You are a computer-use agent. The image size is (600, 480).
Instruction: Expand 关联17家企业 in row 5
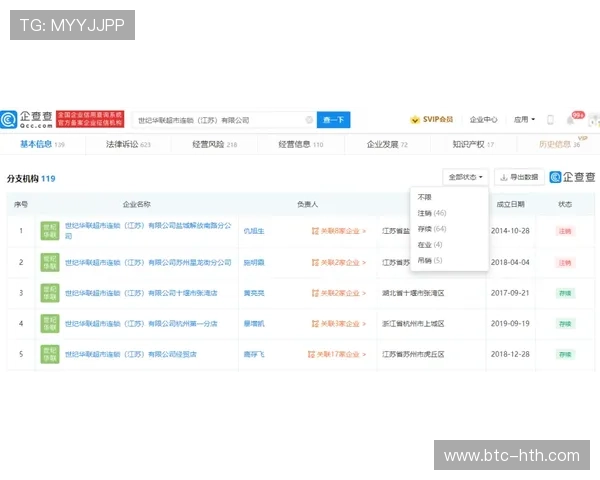pos(337,354)
